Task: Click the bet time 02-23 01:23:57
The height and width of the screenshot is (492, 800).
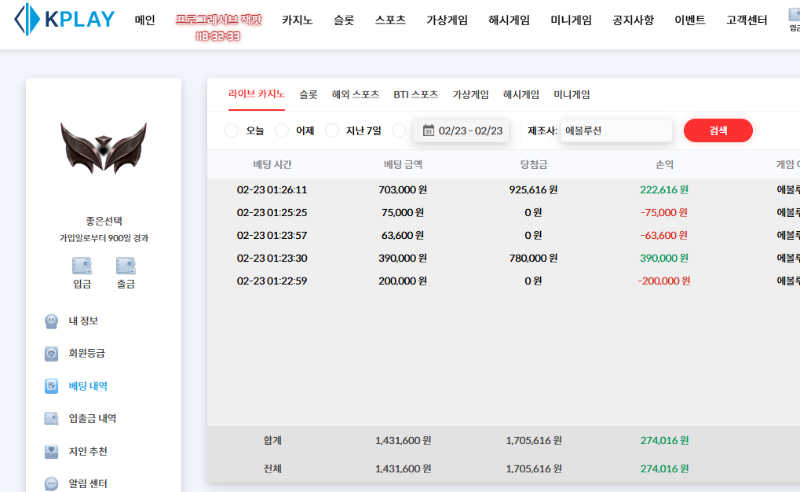Action: click(272, 235)
